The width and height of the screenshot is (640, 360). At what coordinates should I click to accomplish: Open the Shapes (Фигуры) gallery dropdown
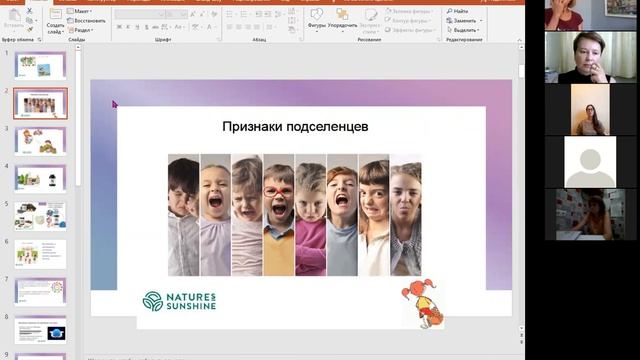click(316, 20)
